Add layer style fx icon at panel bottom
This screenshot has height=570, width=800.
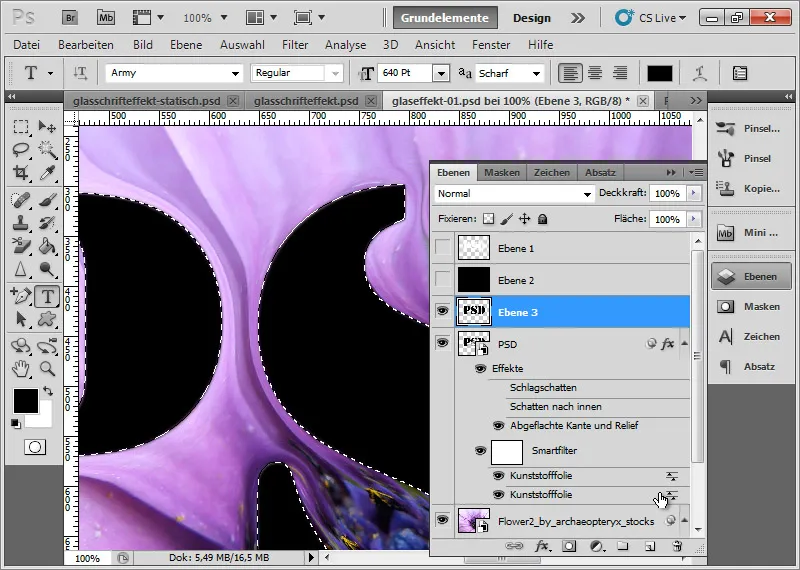tap(542, 547)
